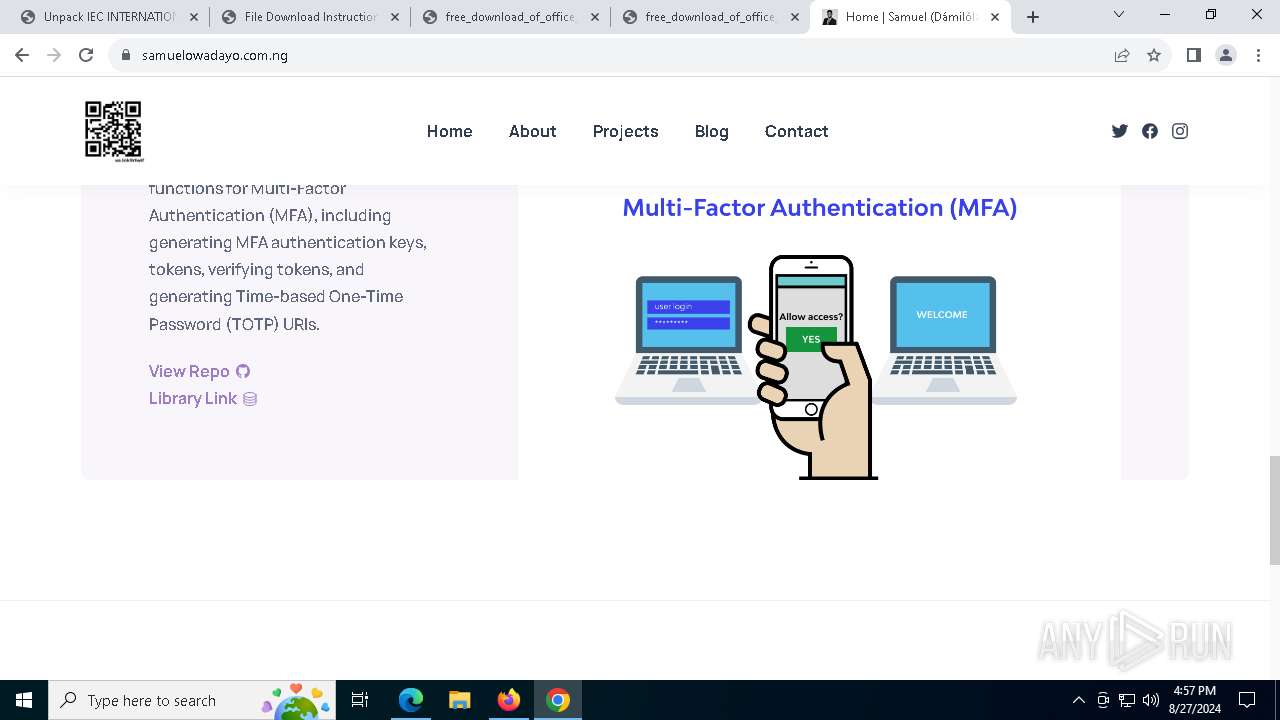Open the Facebook profile icon
1280x720 pixels.
point(1150,131)
